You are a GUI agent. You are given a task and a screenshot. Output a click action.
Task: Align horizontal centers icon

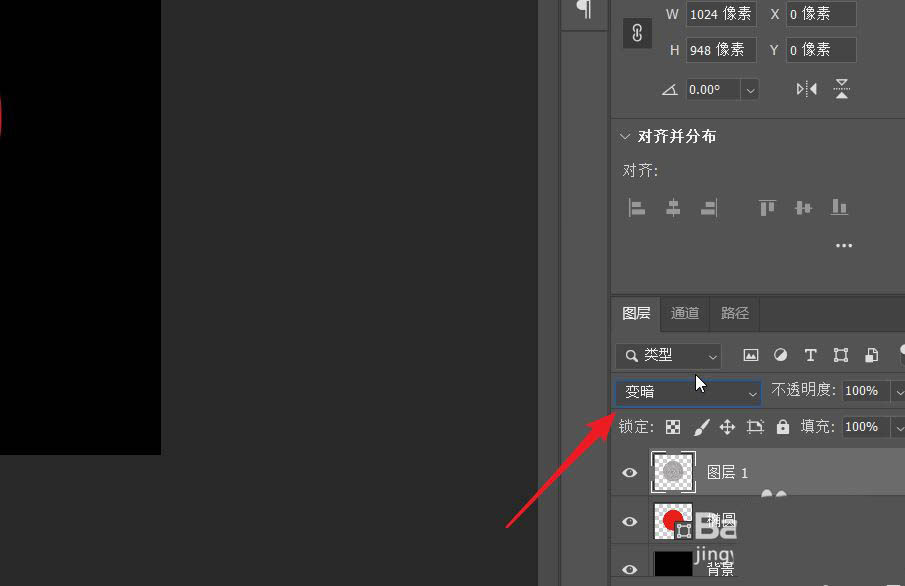(673, 207)
